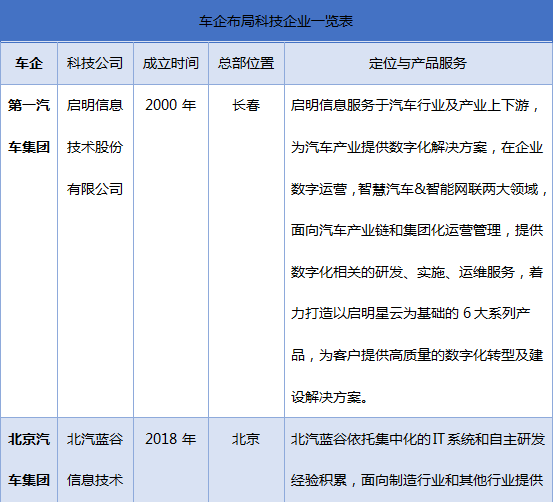Click the 有限公司 line

[95, 189]
